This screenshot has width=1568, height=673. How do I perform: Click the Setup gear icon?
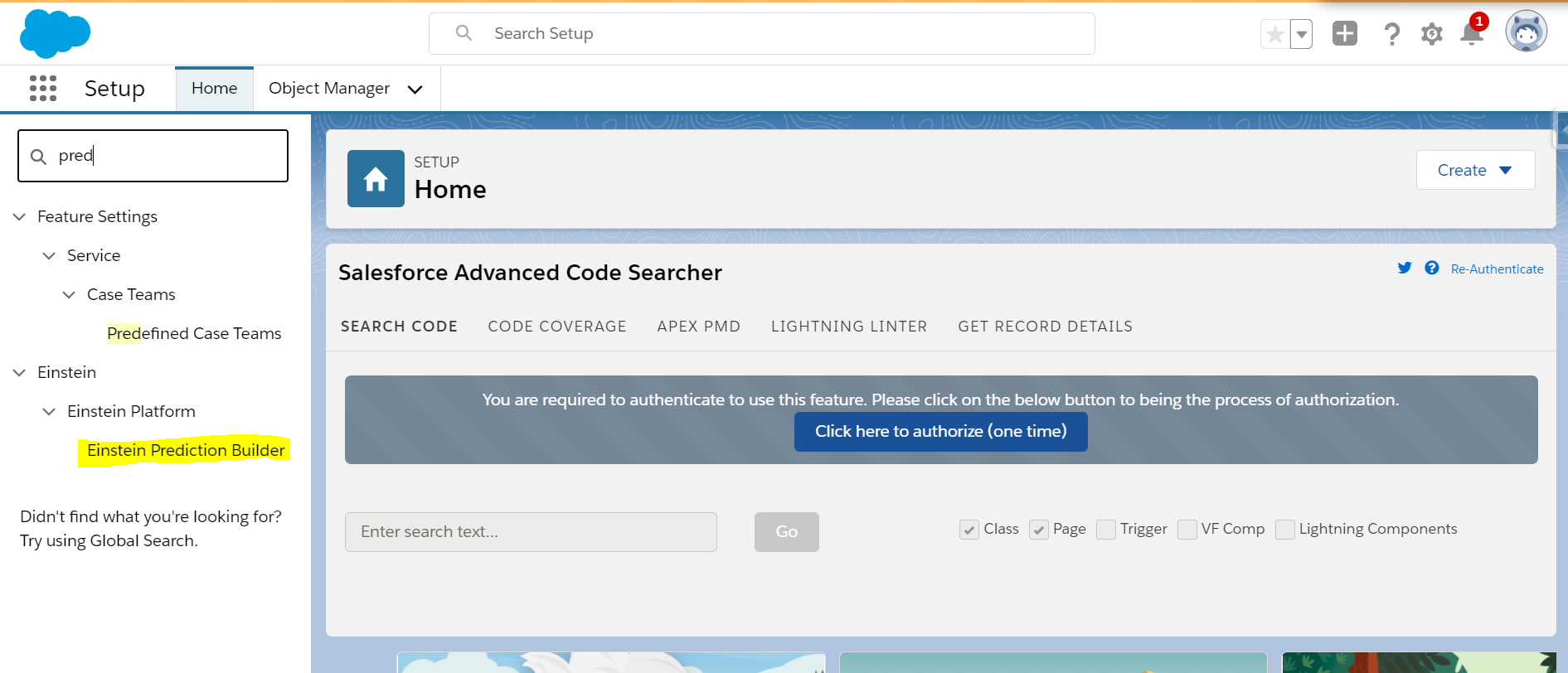[1432, 34]
